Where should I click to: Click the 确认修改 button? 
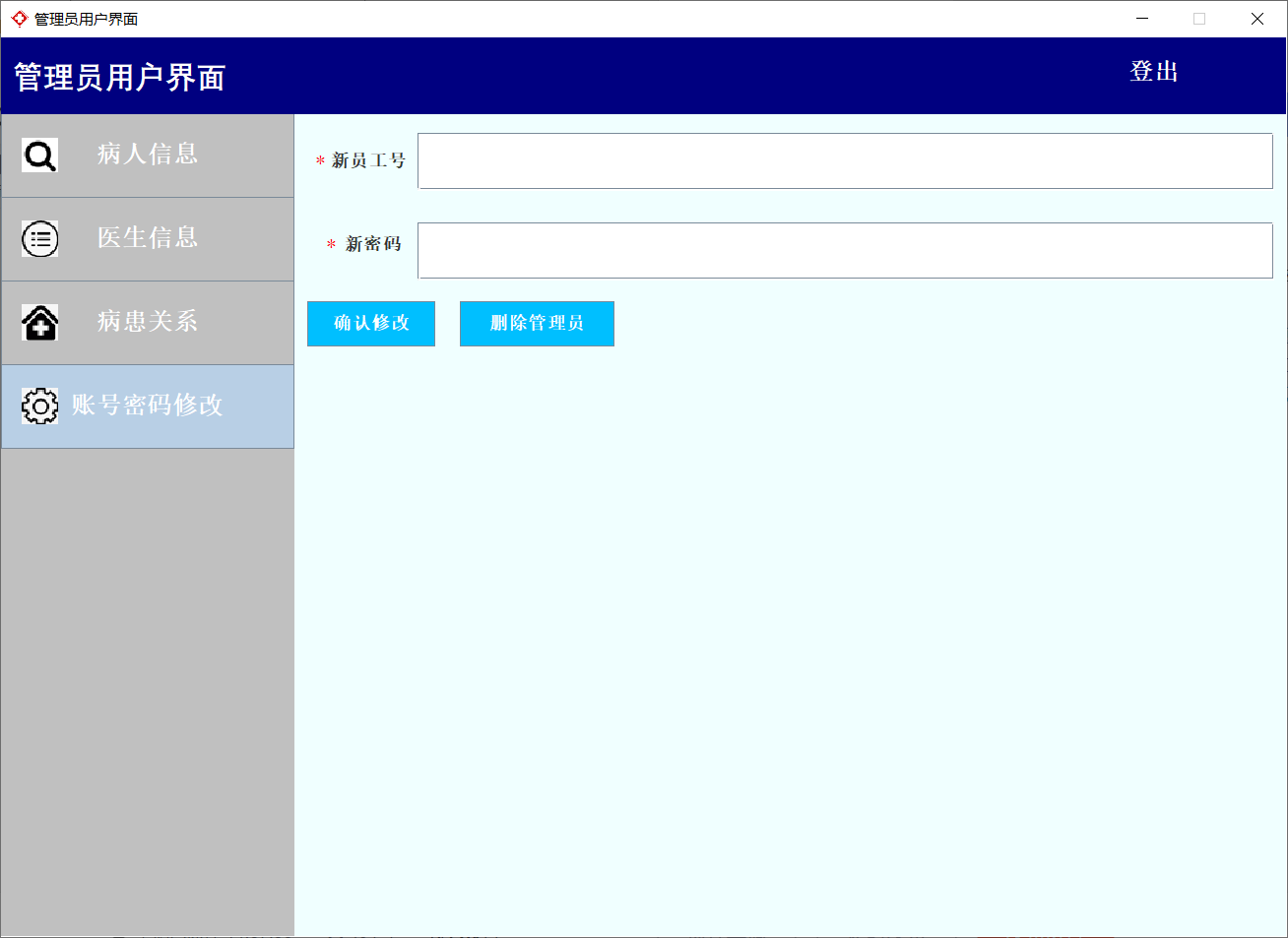(x=371, y=324)
